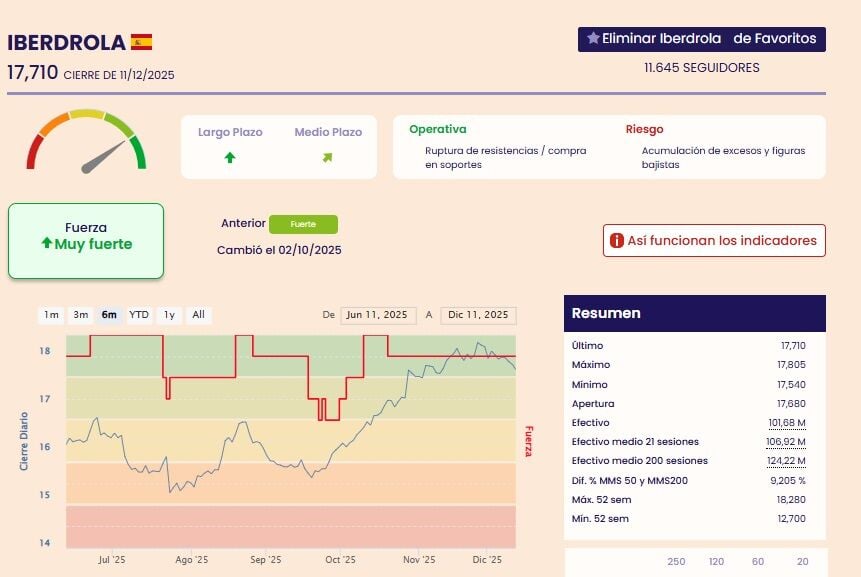Click the Ago '25 label on chart axis

pyautogui.click(x=191, y=559)
